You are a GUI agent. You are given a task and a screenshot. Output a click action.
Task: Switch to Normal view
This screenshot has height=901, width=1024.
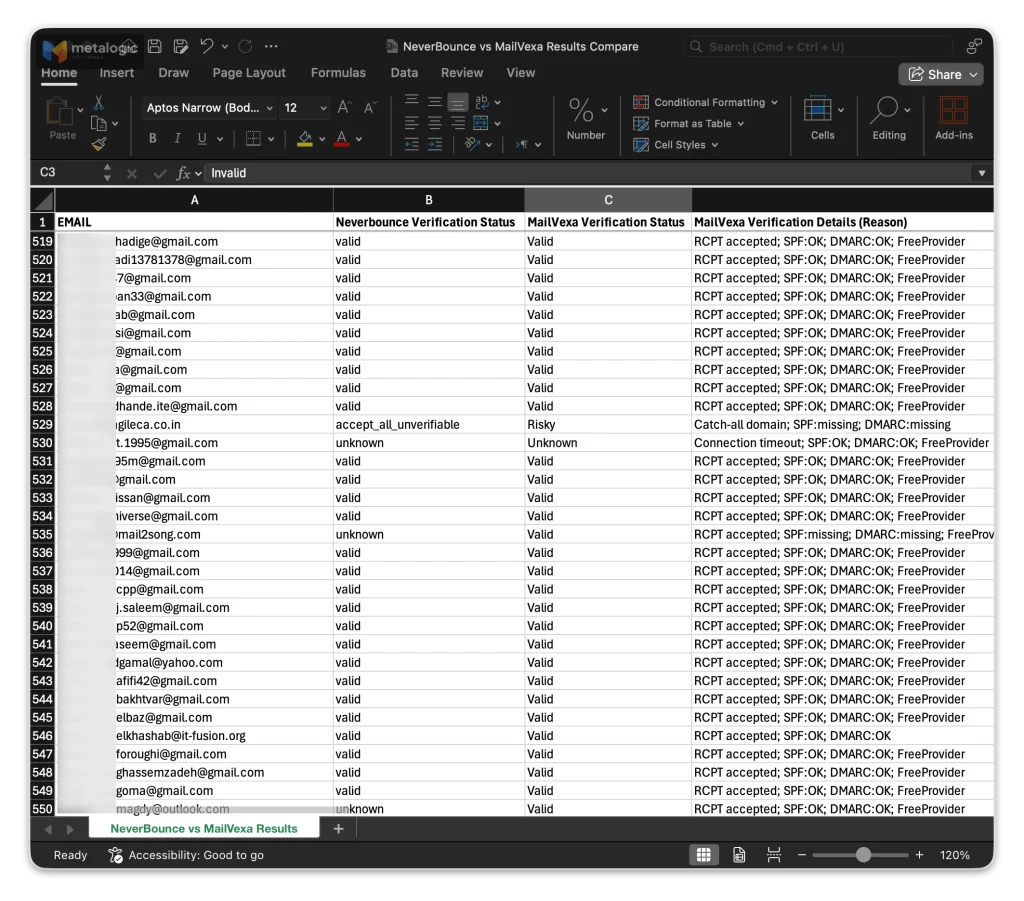click(703, 855)
